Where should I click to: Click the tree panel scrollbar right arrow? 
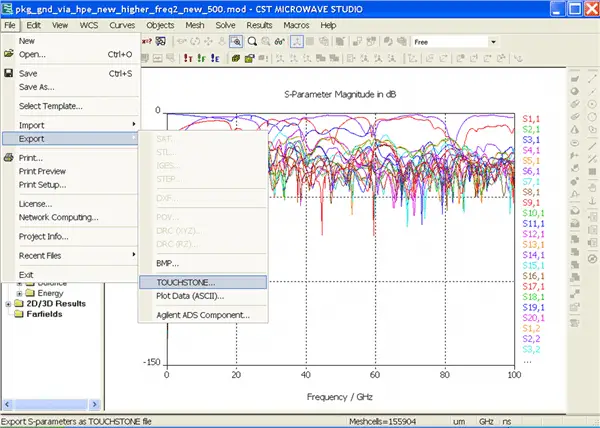point(95,404)
